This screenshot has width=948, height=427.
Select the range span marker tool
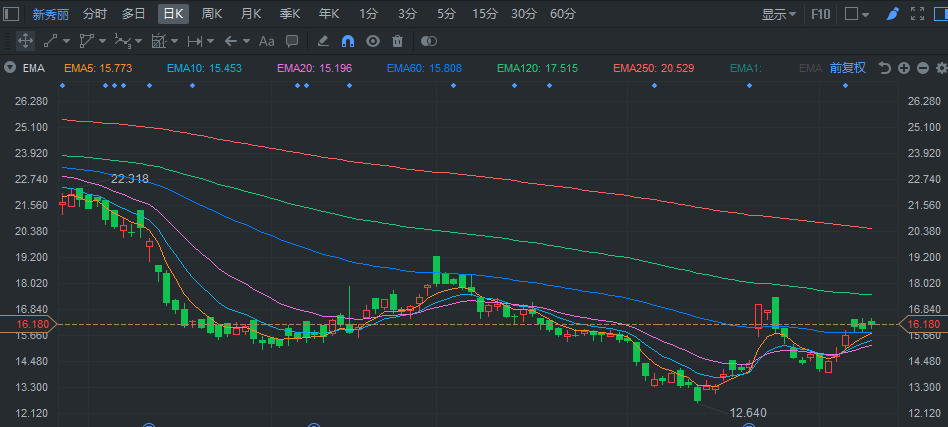coord(195,41)
